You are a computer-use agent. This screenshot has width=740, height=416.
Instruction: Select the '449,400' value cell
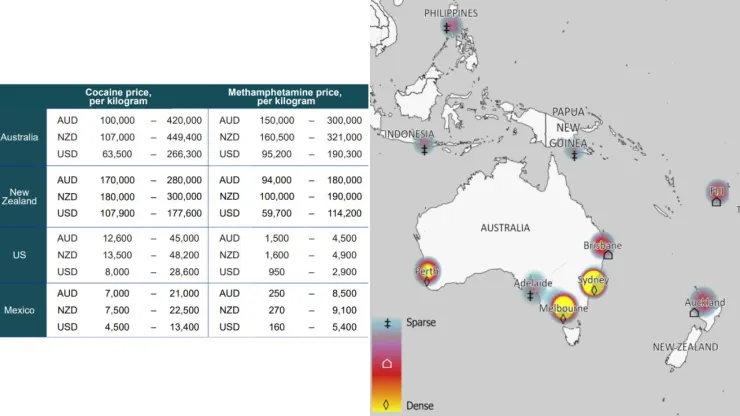coord(184,137)
